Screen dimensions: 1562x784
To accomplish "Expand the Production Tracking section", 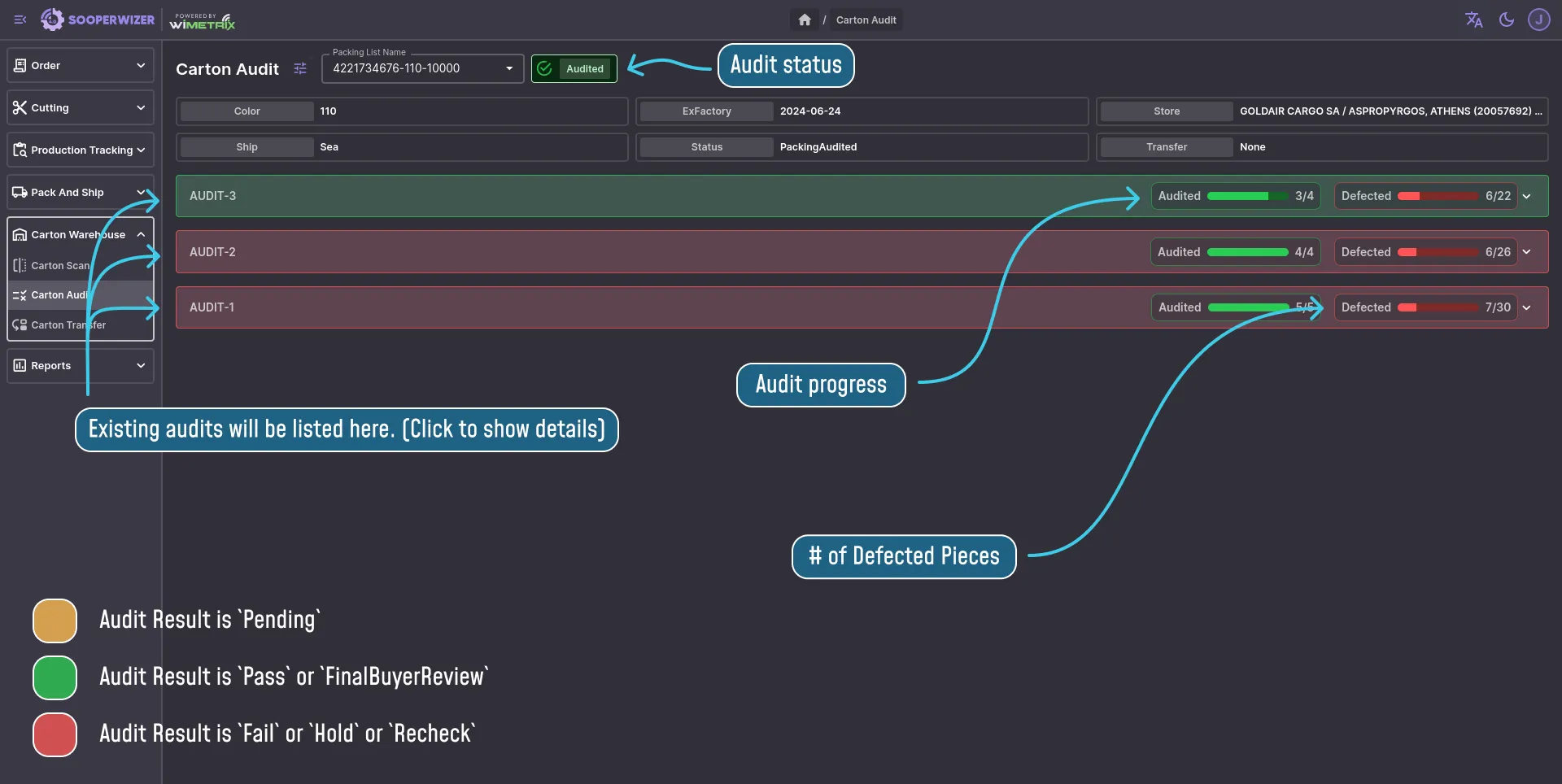I will point(80,150).
